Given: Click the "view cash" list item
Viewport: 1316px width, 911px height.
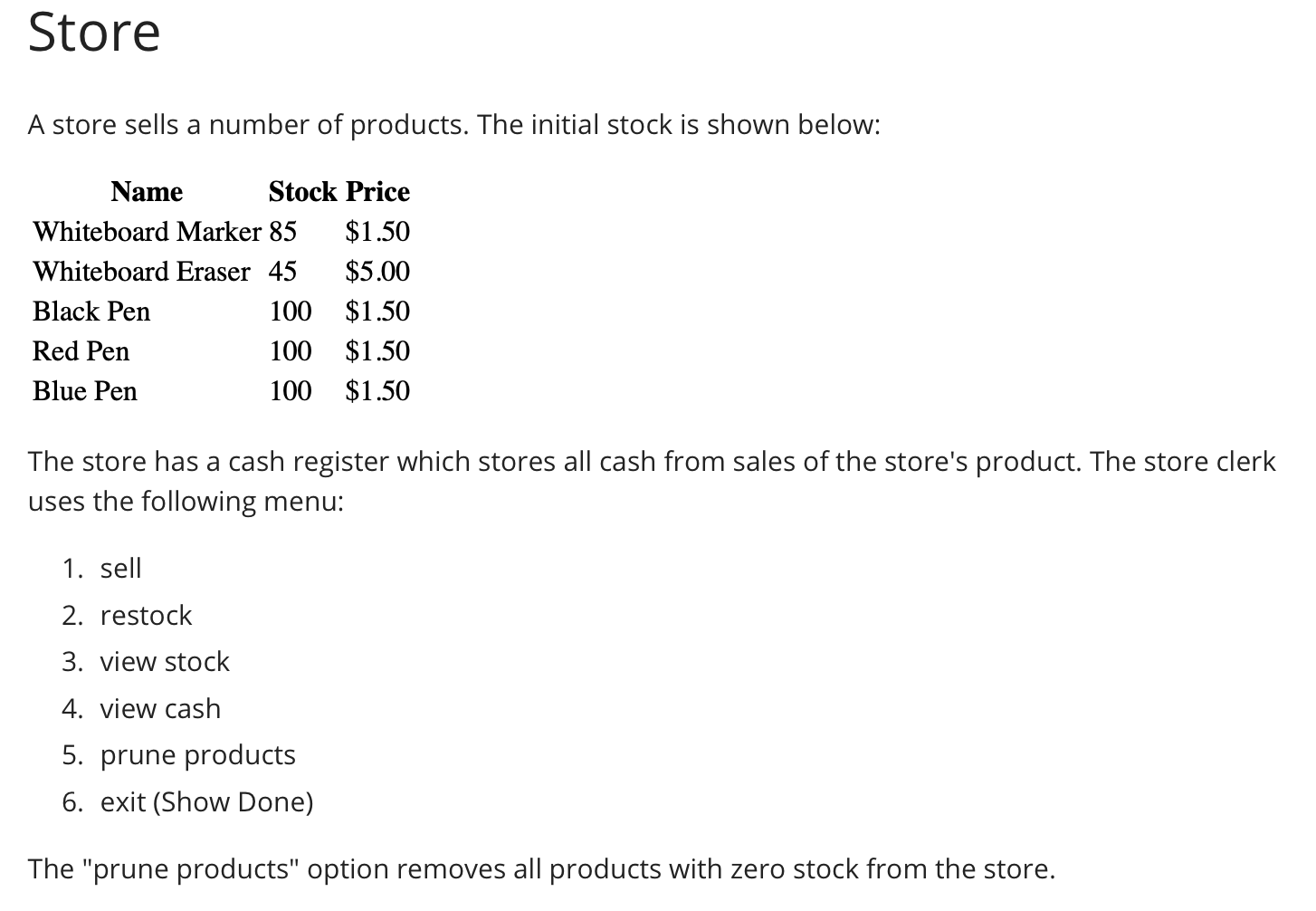Looking at the screenshot, I should click(x=160, y=709).
